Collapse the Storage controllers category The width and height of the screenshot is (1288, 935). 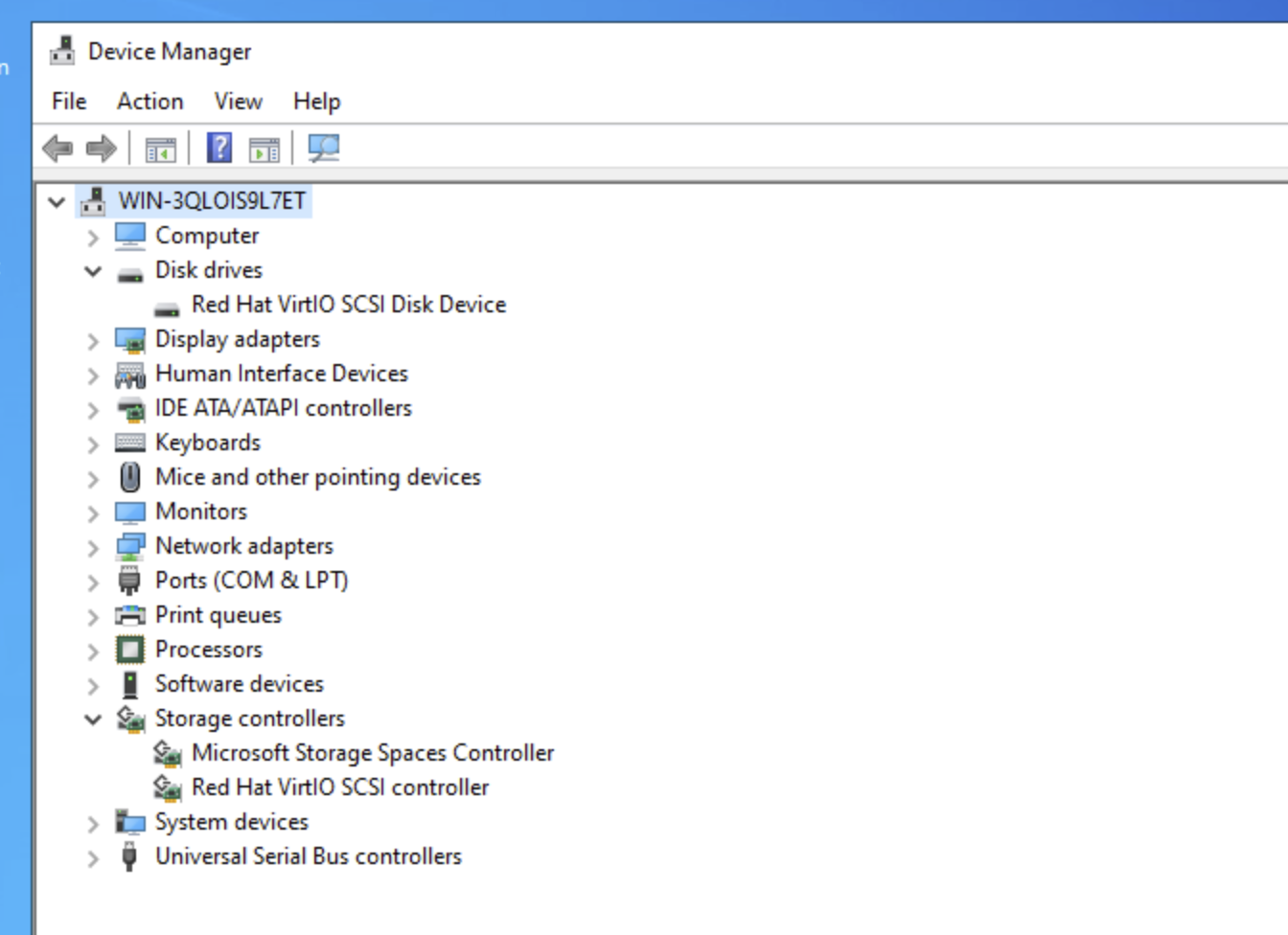pyautogui.click(x=93, y=719)
